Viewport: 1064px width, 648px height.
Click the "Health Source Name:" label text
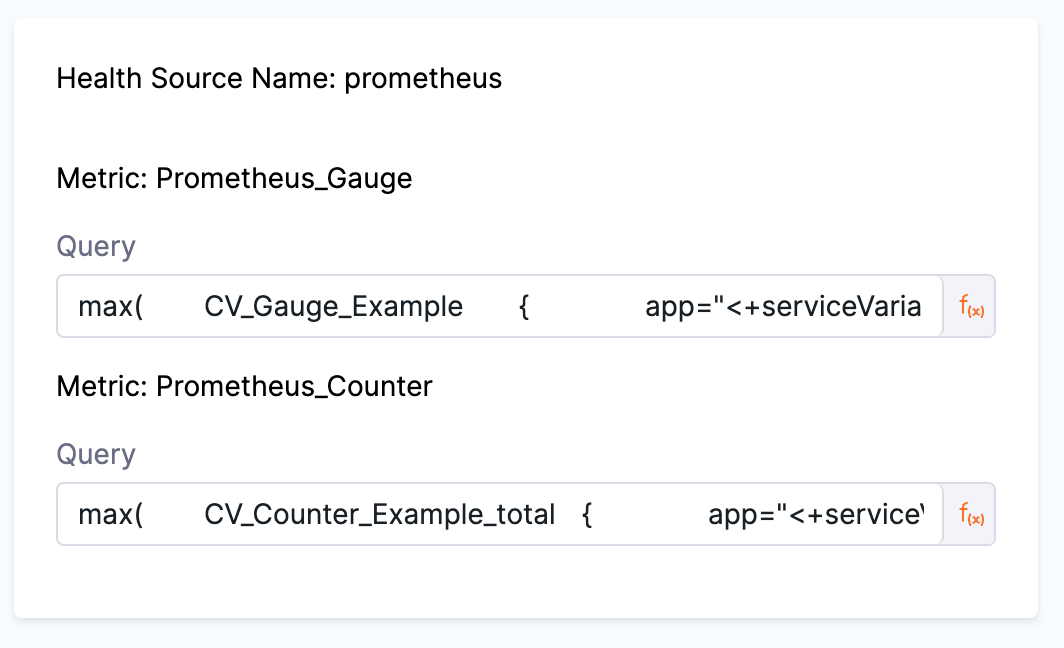[x=197, y=78]
